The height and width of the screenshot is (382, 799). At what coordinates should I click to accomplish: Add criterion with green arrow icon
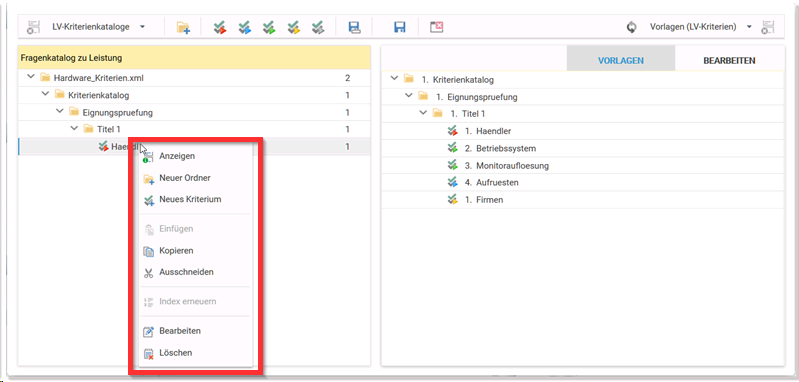tap(269, 28)
